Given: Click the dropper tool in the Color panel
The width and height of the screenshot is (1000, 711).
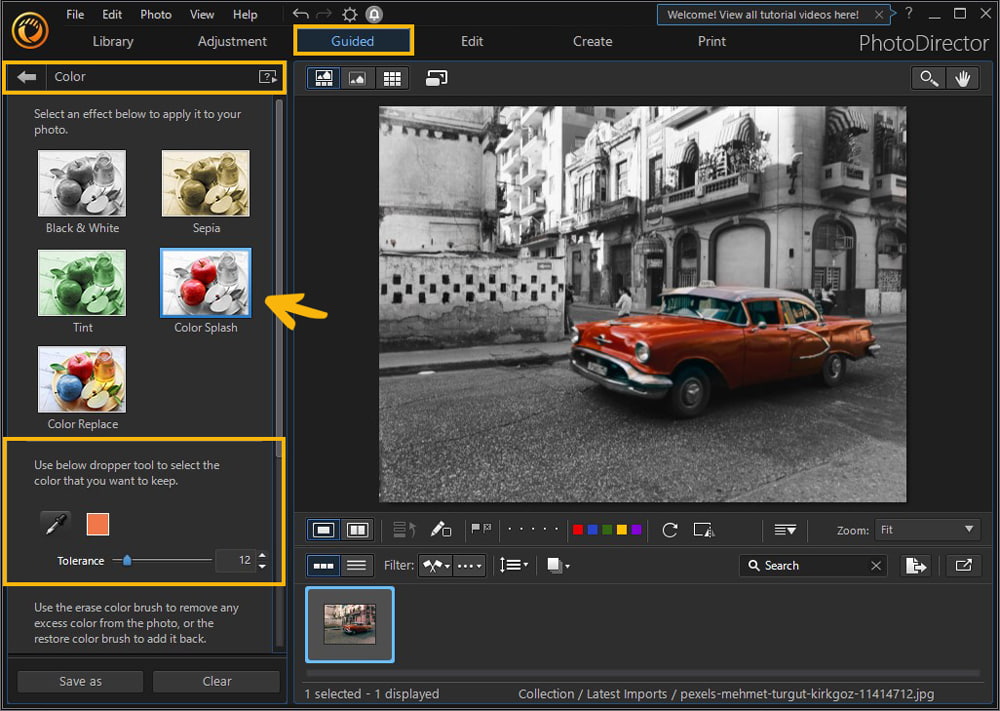Looking at the screenshot, I should (55, 522).
